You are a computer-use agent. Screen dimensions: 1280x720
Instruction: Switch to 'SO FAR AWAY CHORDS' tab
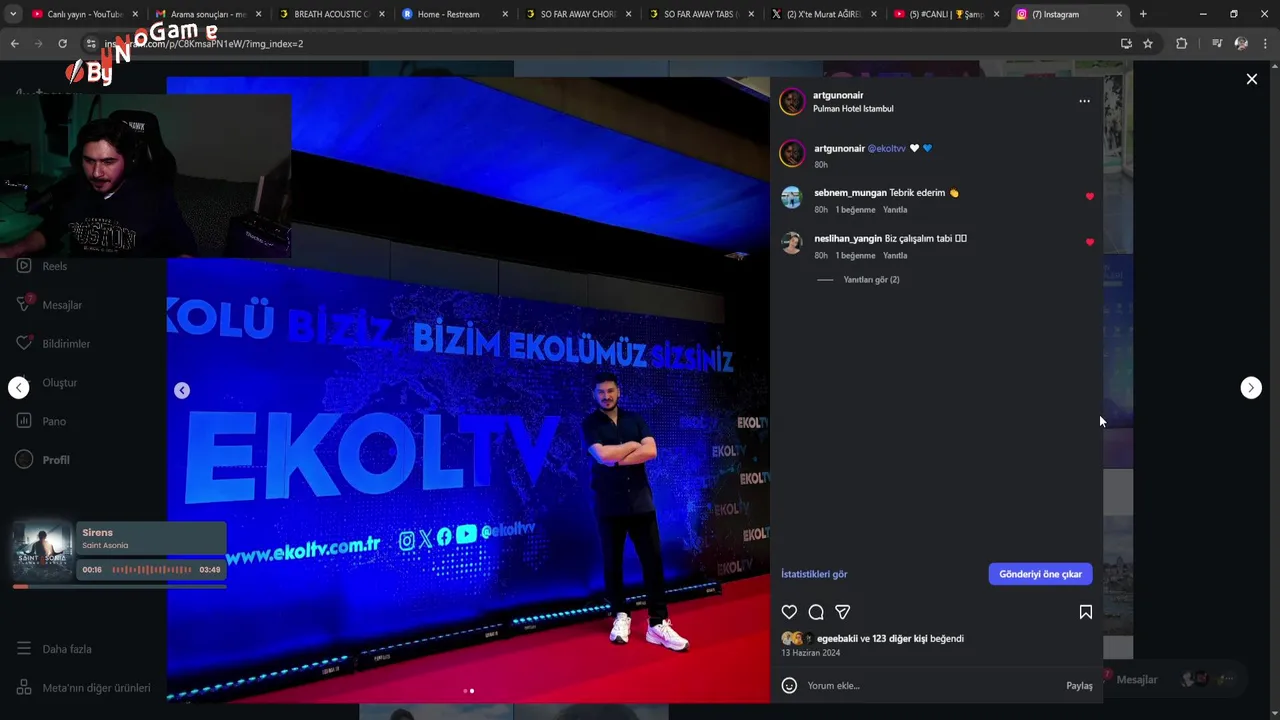tap(577, 14)
